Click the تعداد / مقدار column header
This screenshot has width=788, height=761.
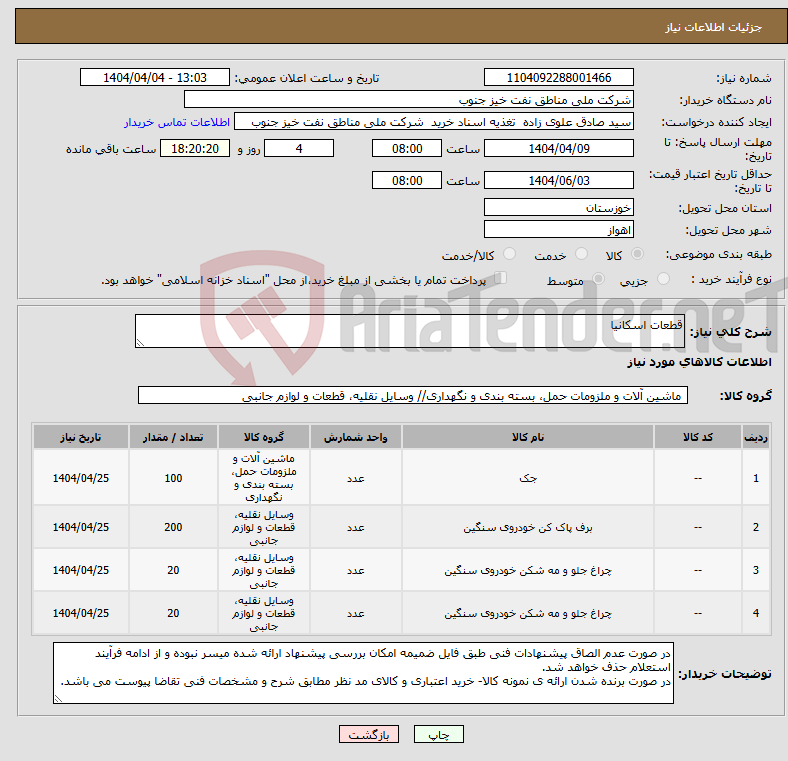pos(173,437)
